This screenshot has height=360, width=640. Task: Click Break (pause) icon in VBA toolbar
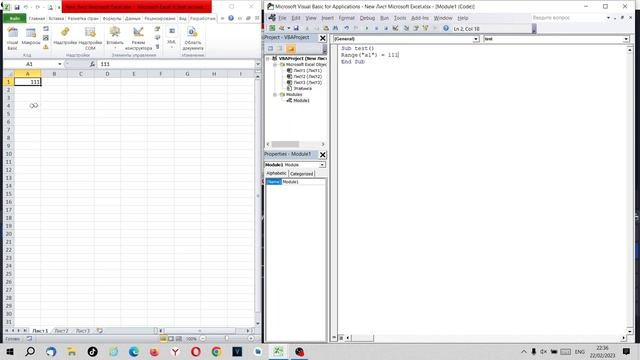point(376,28)
